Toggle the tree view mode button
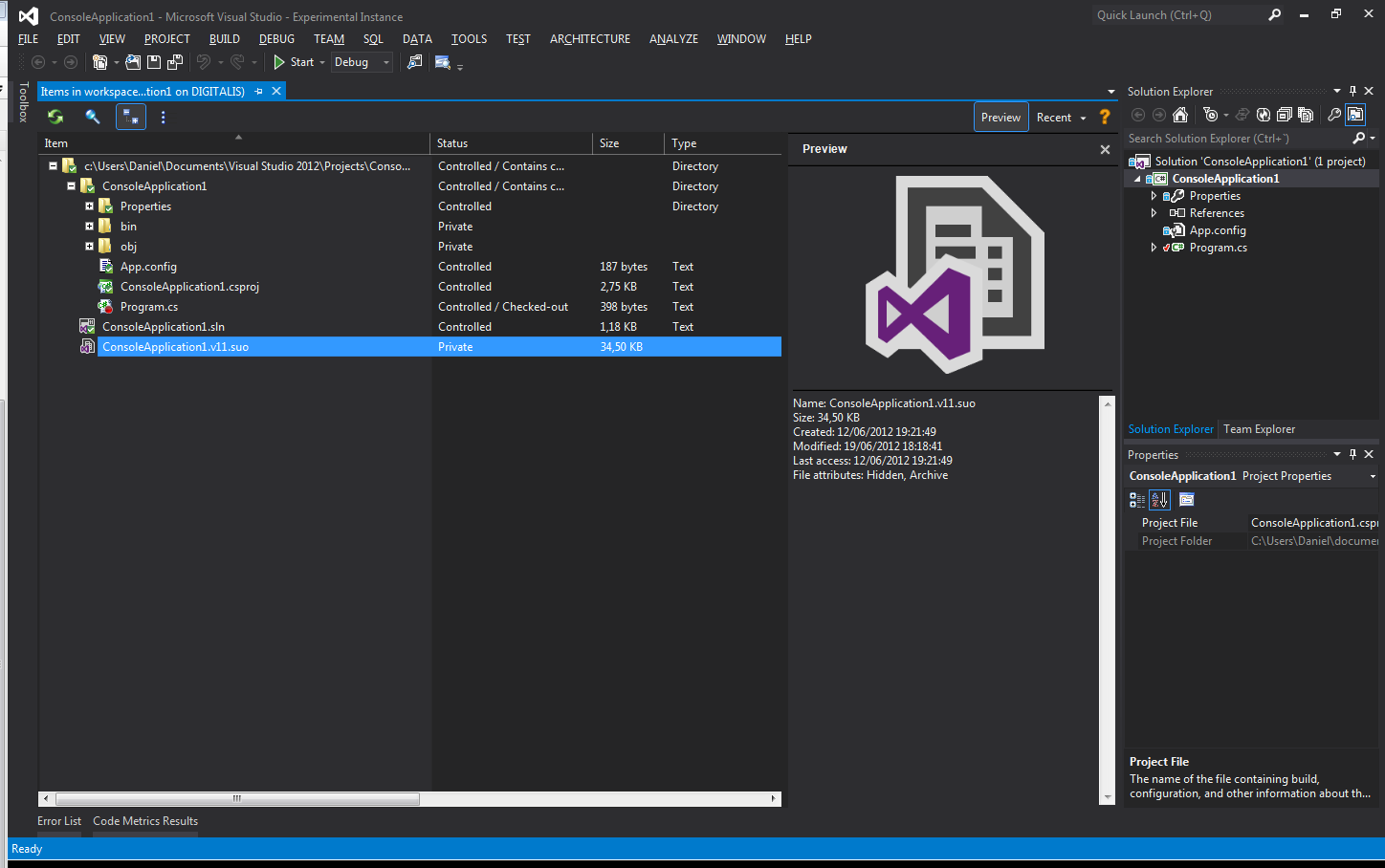 tap(131, 117)
